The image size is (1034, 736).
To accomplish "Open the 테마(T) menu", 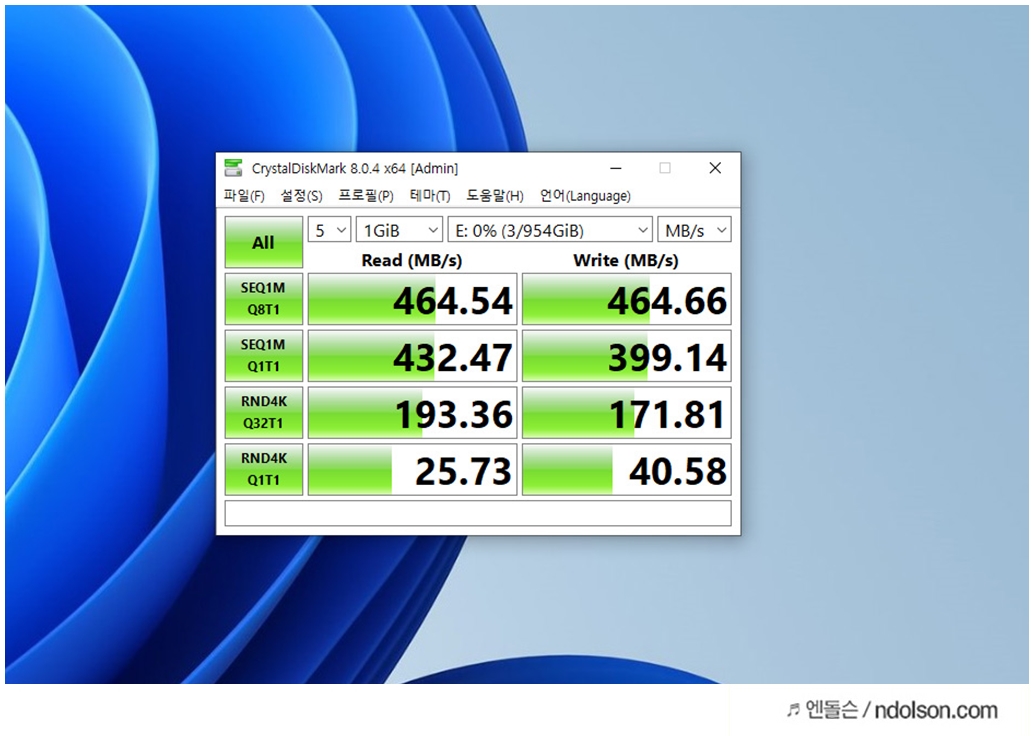I will pyautogui.click(x=430, y=196).
